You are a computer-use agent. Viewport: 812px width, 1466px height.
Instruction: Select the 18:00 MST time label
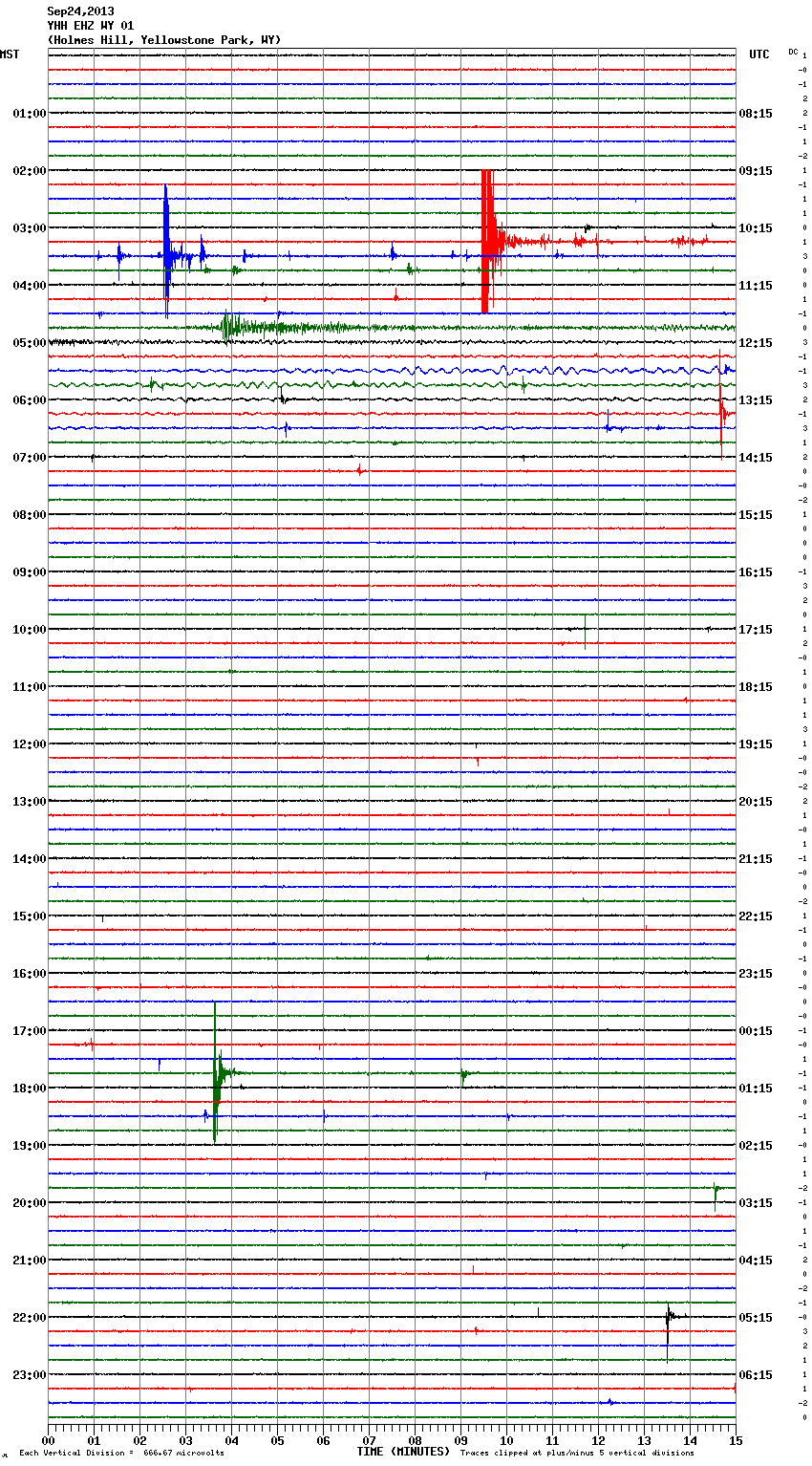pos(30,1089)
